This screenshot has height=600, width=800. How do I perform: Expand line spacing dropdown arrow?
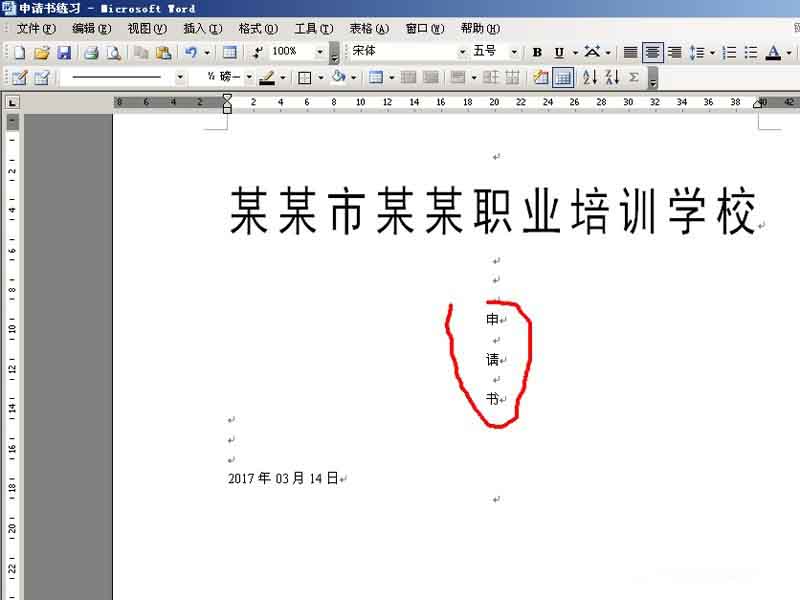pos(712,53)
